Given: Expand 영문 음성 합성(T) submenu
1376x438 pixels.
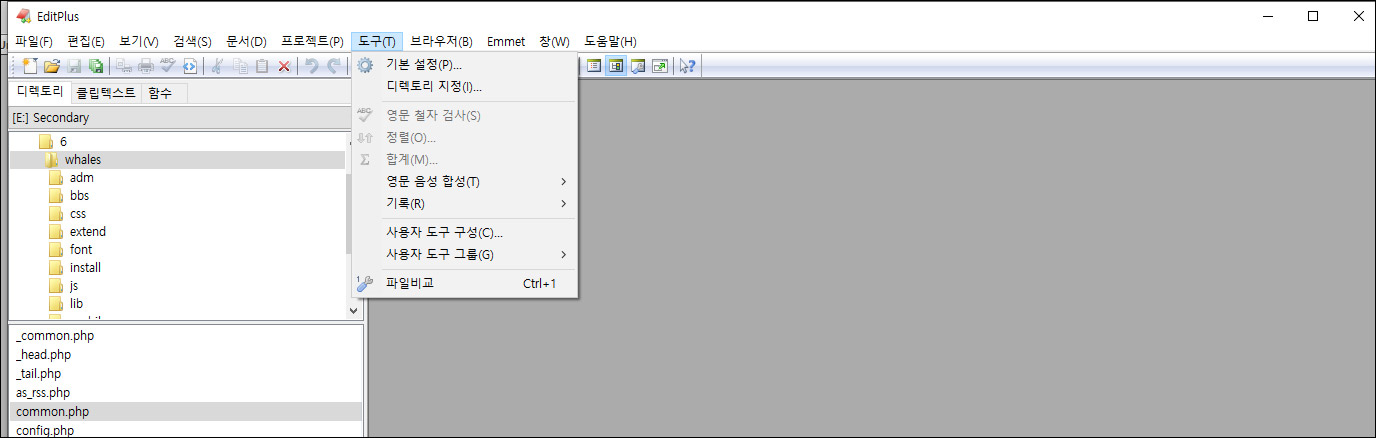Looking at the screenshot, I should coord(465,182).
